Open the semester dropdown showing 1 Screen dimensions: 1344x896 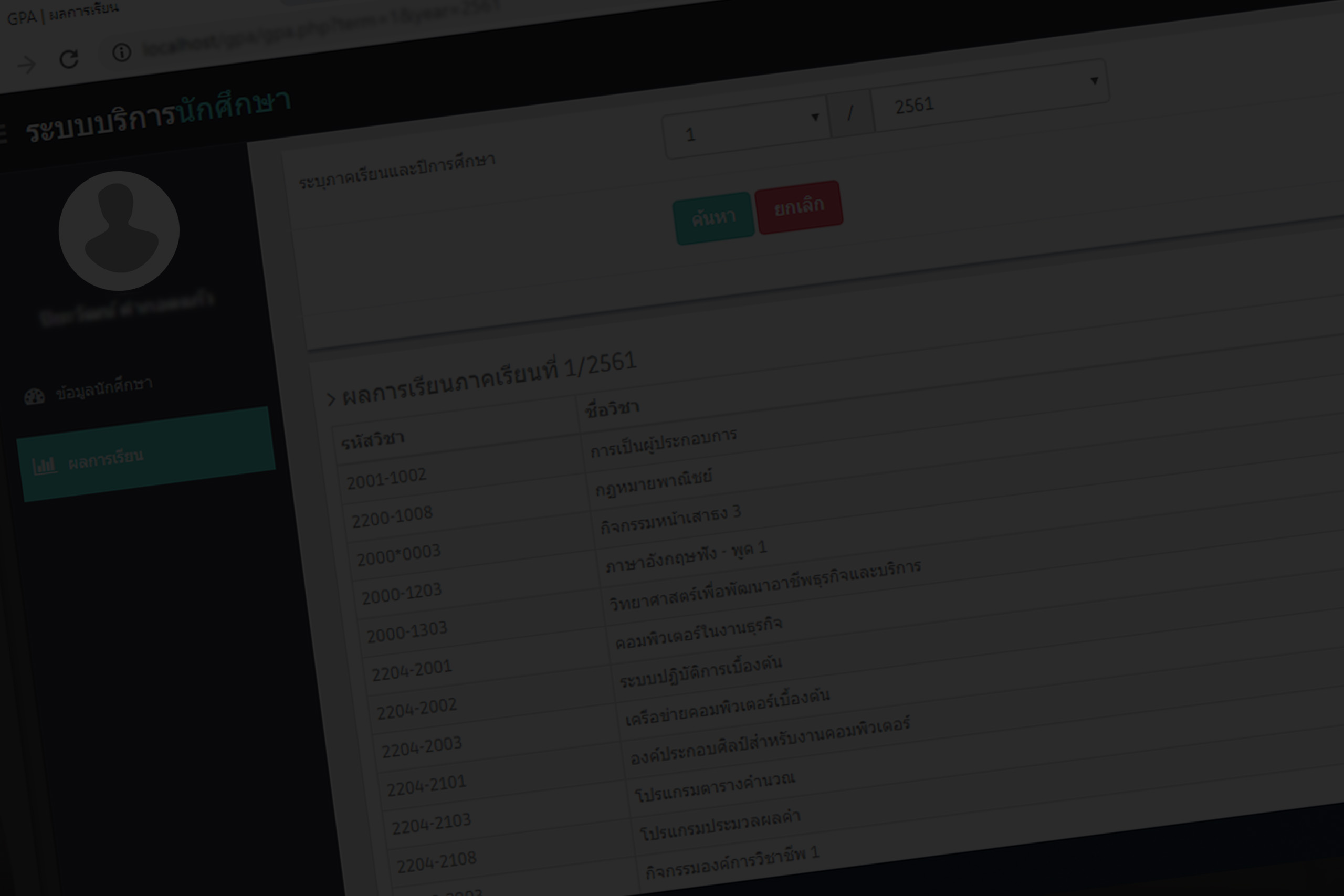[x=748, y=127]
